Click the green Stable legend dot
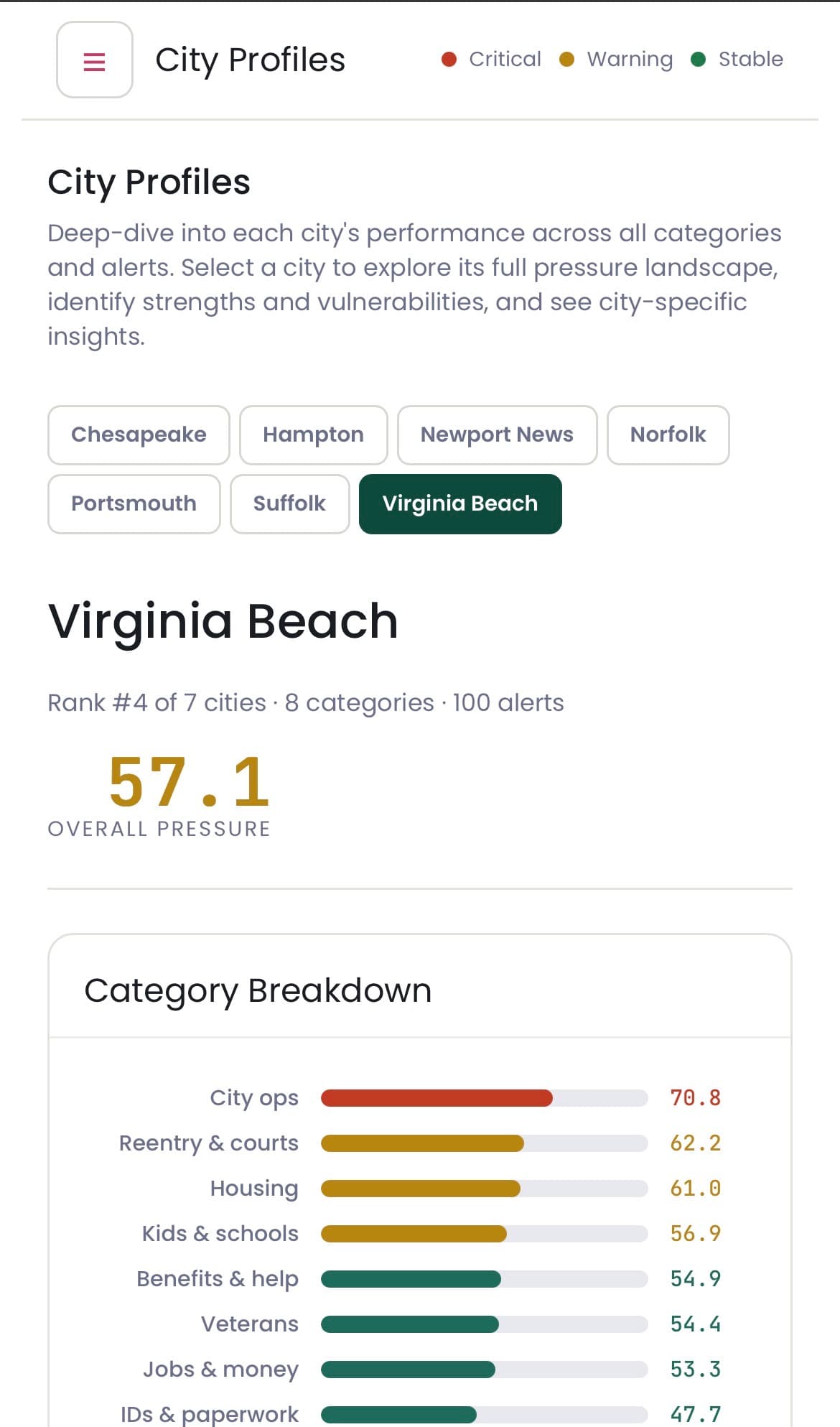This screenshot has width=840, height=1427. point(698,60)
